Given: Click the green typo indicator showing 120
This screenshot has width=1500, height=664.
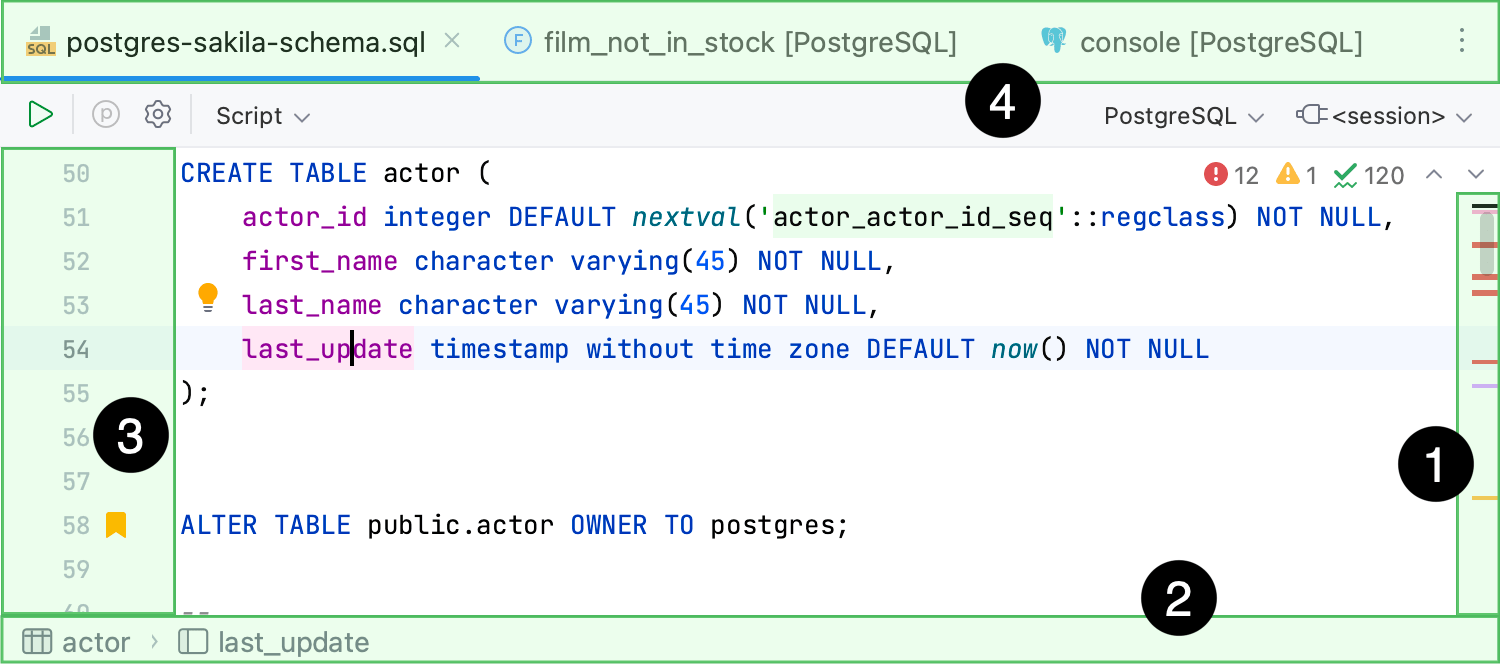Looking at the screenshot, I should coord(1370,176).
